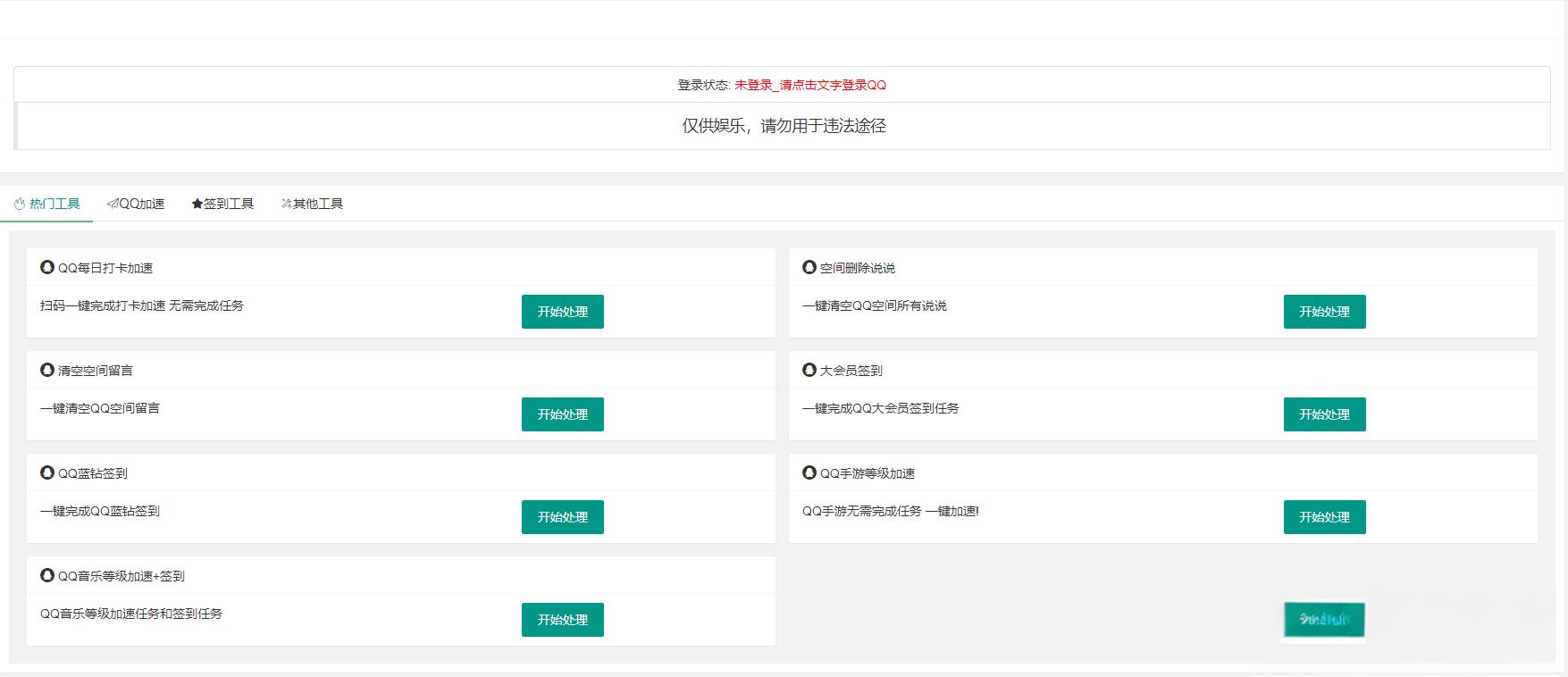Click the card title 空间删除说说

858,268
